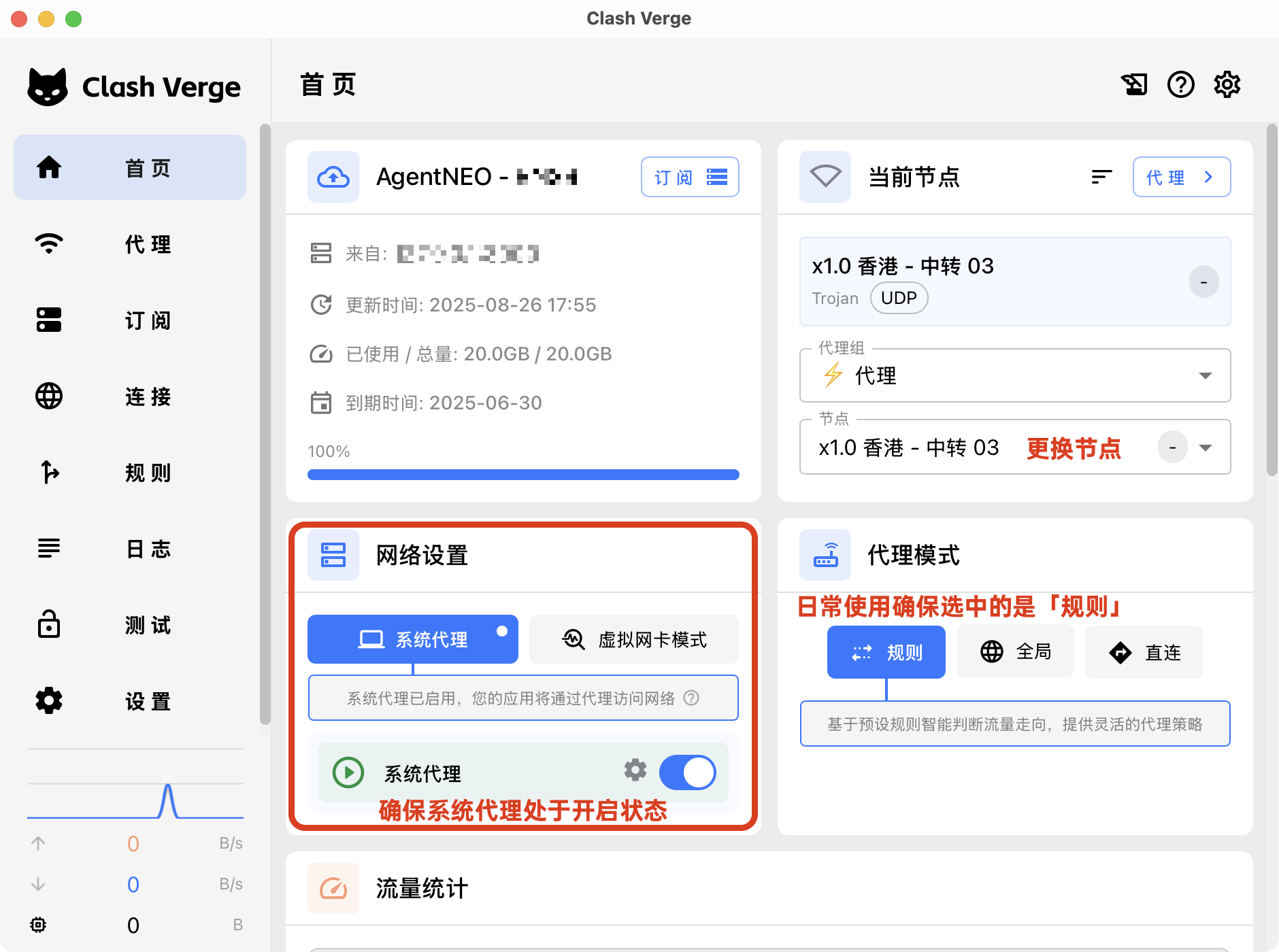This screenshot has height=952, width=1279.
Task: Click the memory chip icon in sidebar stats
Action: [x=38, y=925]
